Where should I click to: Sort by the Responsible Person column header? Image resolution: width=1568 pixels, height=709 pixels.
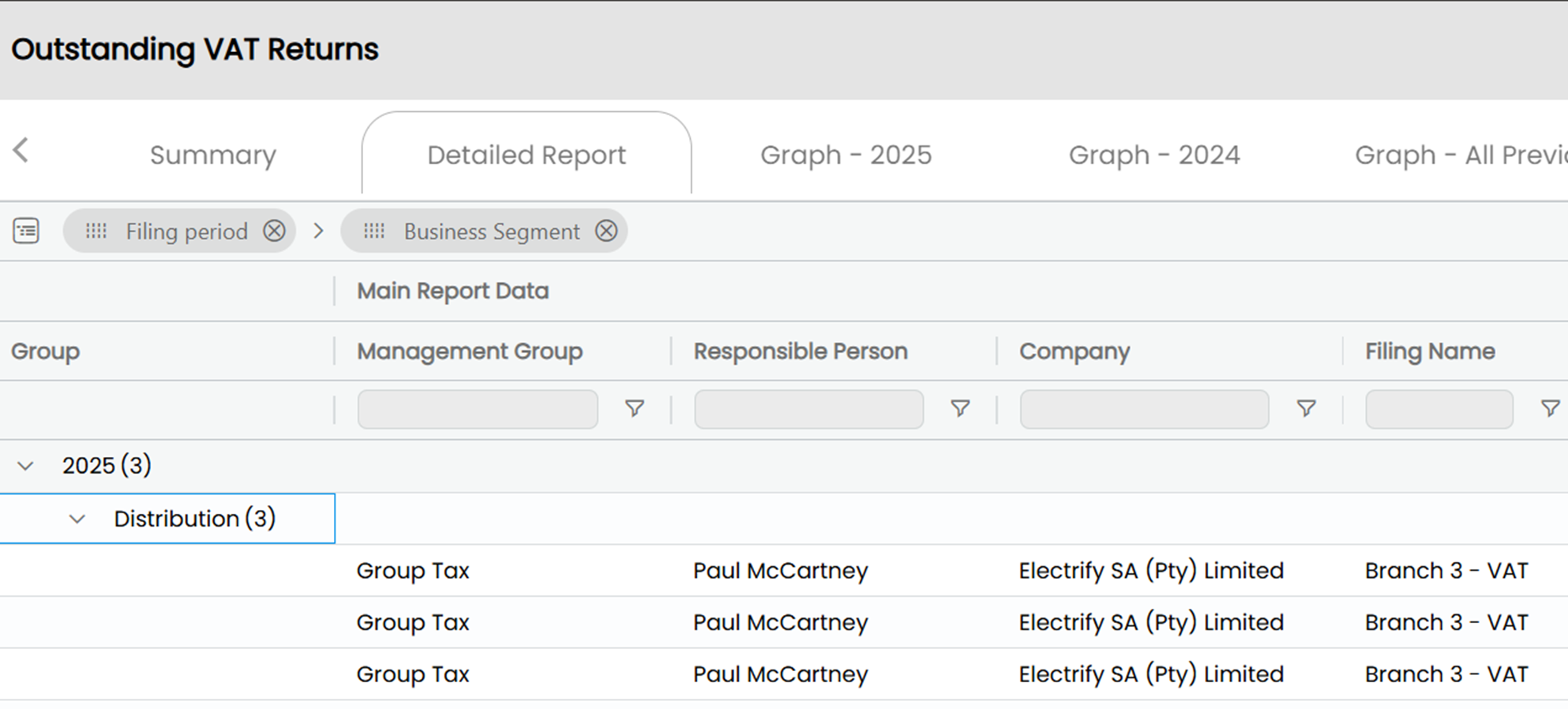pos(801,351)
